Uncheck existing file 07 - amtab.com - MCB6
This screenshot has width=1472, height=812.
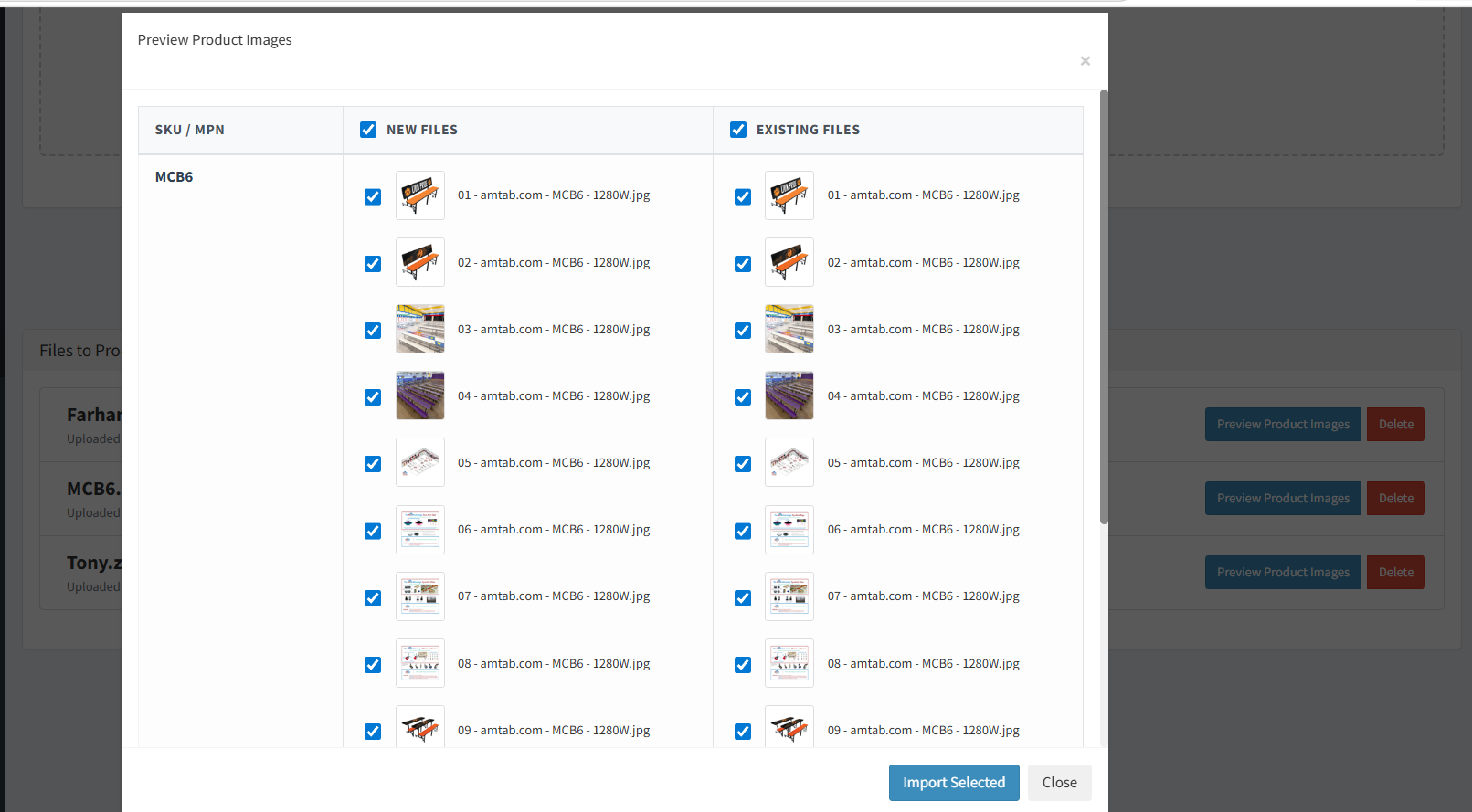743,597
